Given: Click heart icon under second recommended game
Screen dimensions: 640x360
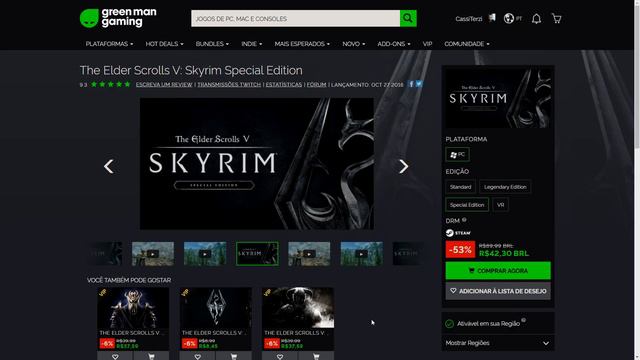Looking at the screenshot, I should [x=198, y=356].
